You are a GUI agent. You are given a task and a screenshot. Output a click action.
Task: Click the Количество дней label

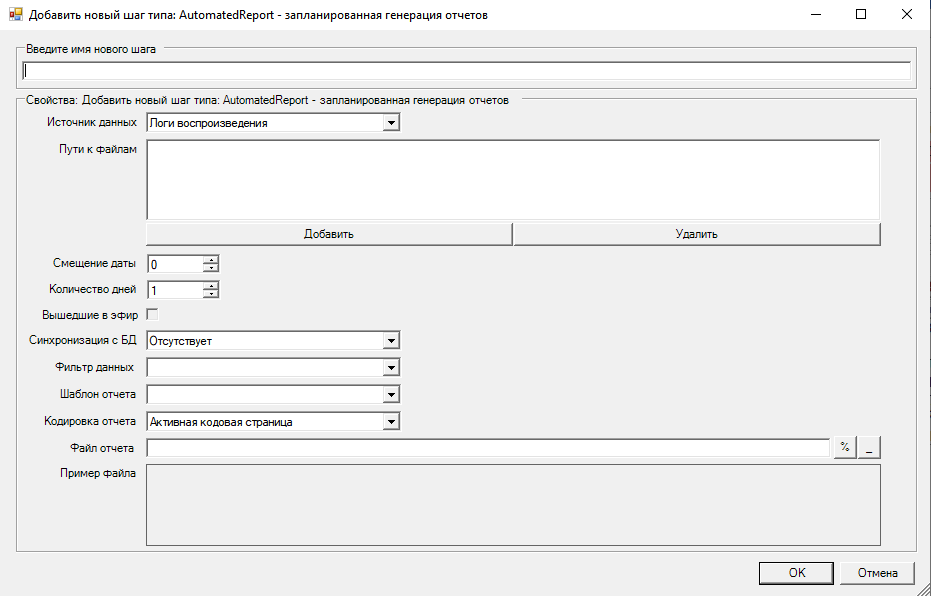93,289
